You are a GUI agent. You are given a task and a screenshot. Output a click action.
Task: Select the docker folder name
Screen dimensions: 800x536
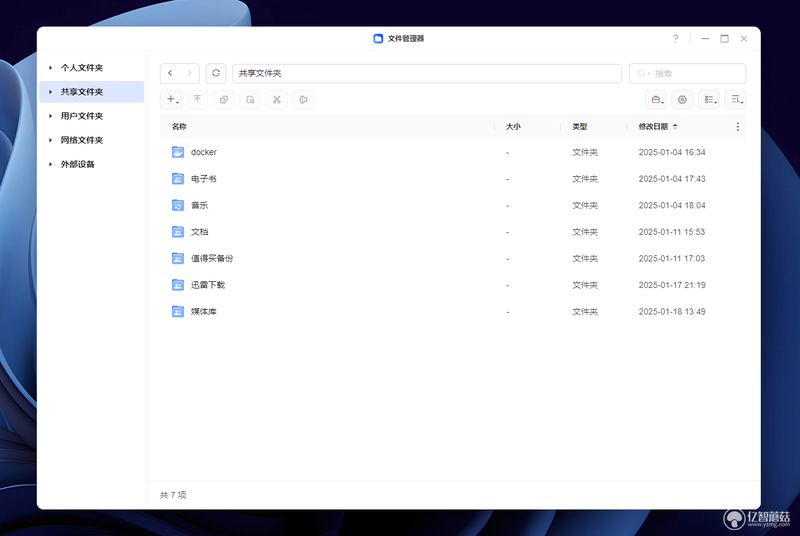click(204, 152)
